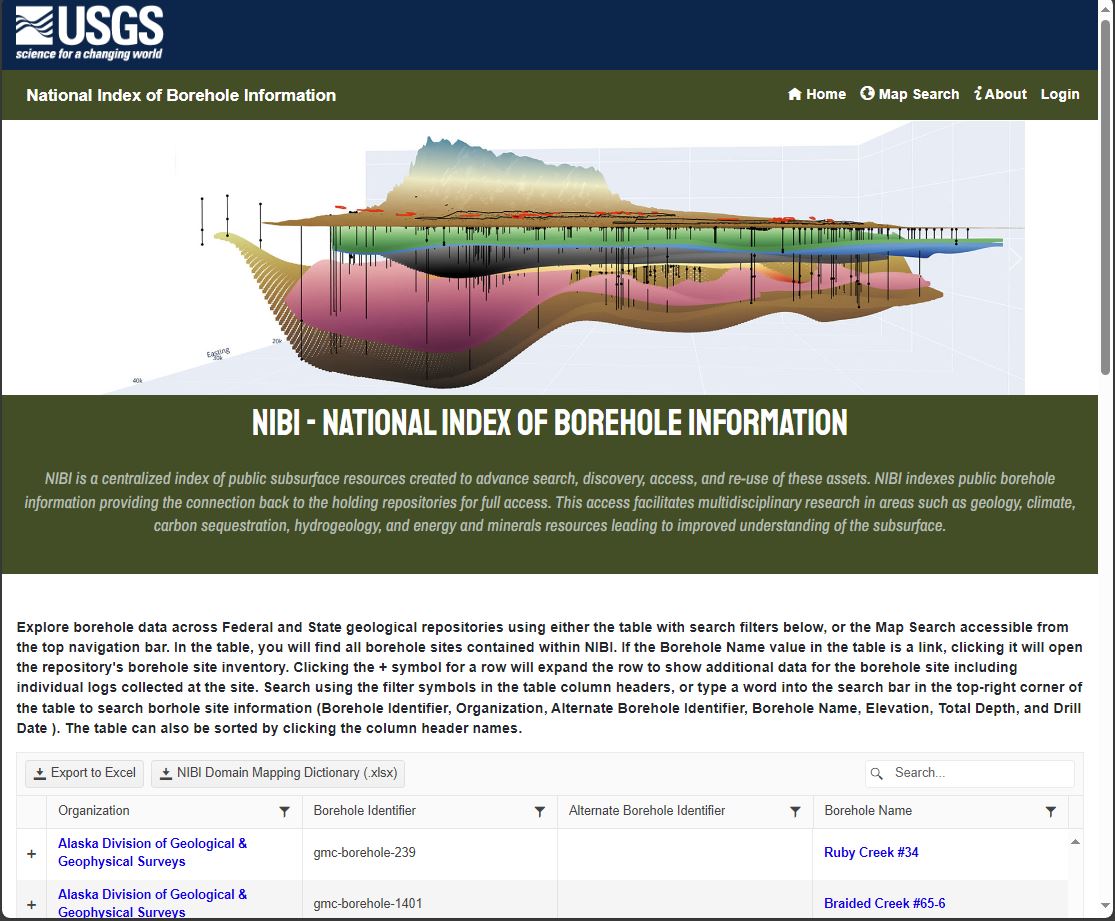
Task: Click the table scroll up arrow
Action: tap(1075, 842)
